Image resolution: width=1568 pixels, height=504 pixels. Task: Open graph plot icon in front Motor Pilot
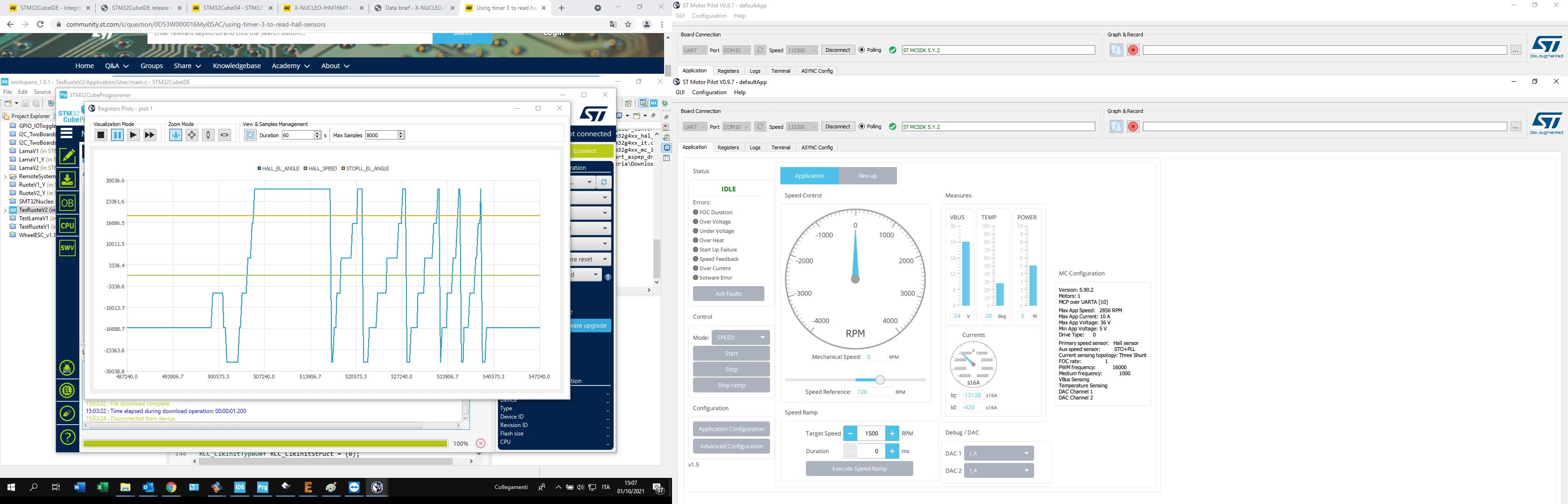[1116, 126]
